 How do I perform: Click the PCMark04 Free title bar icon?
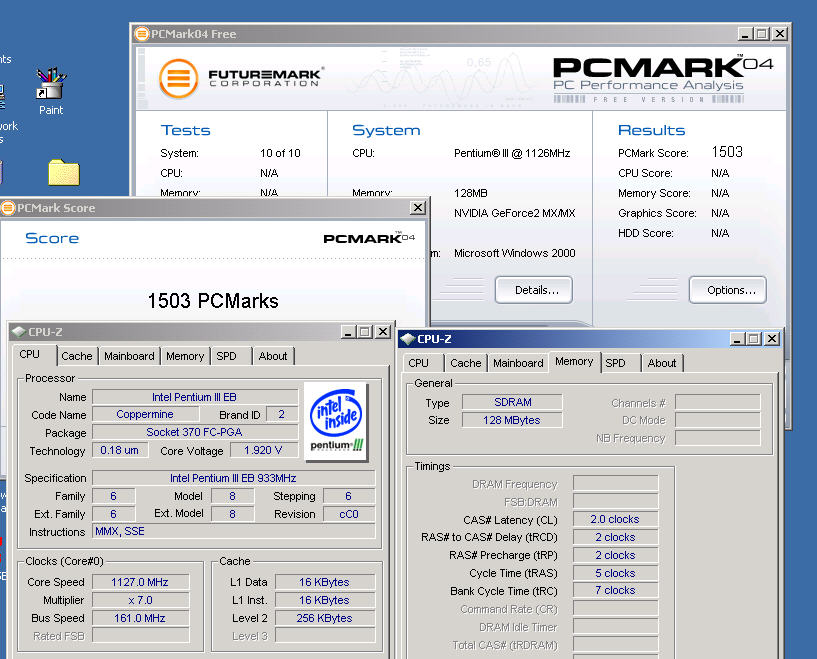(141, 34)
